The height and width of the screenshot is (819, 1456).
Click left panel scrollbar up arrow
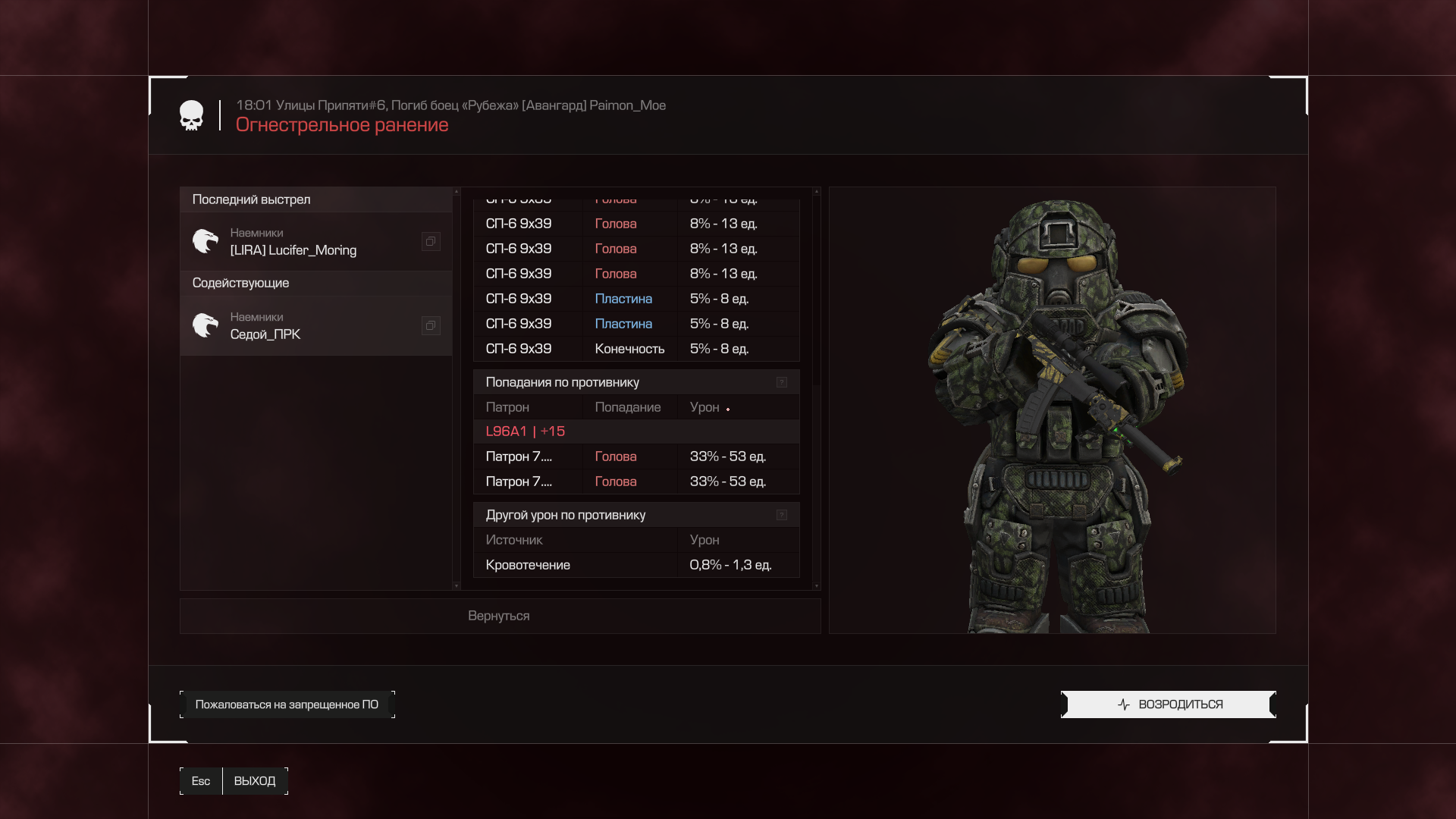tap(457, 192)
